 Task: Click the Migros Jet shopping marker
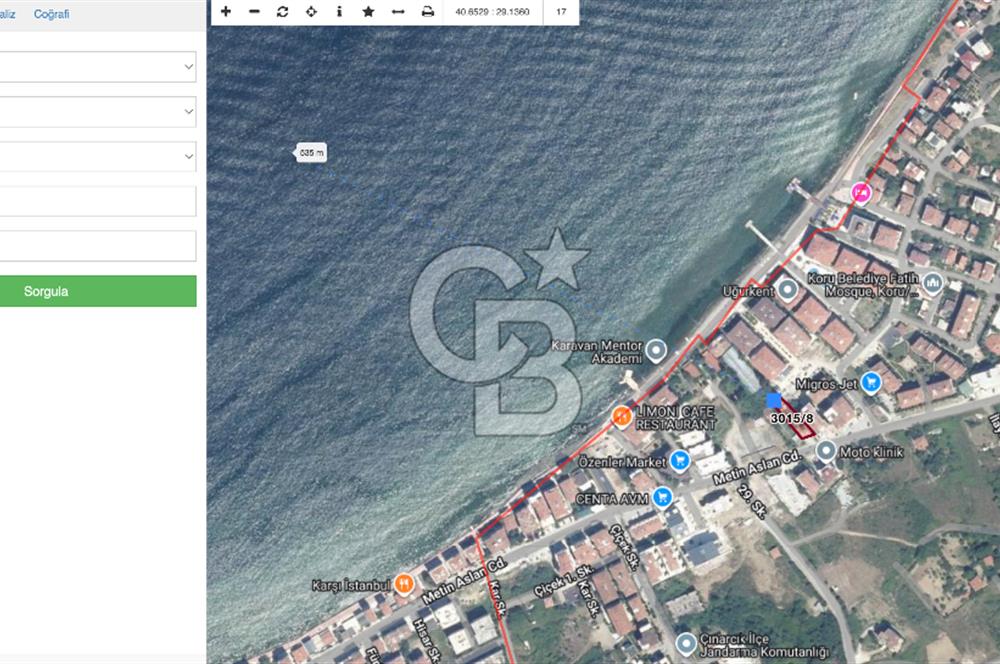click(x=871, y=381)
